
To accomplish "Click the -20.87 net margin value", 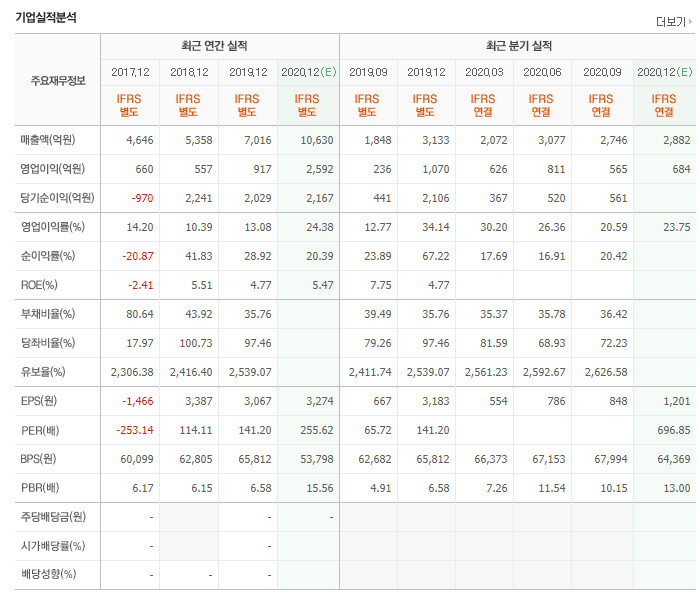I will point(138,256).
